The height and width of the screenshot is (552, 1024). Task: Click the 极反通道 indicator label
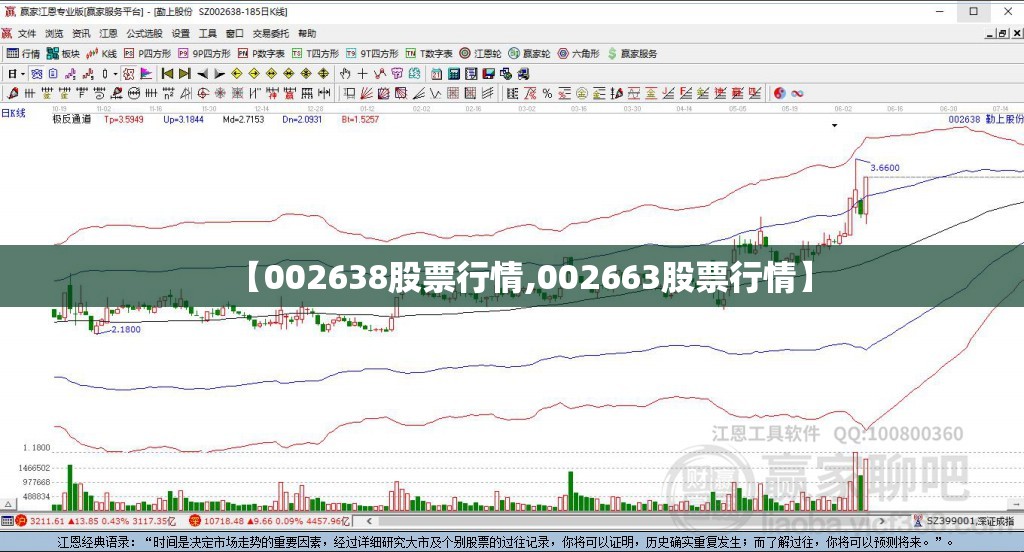pos(72,120)
